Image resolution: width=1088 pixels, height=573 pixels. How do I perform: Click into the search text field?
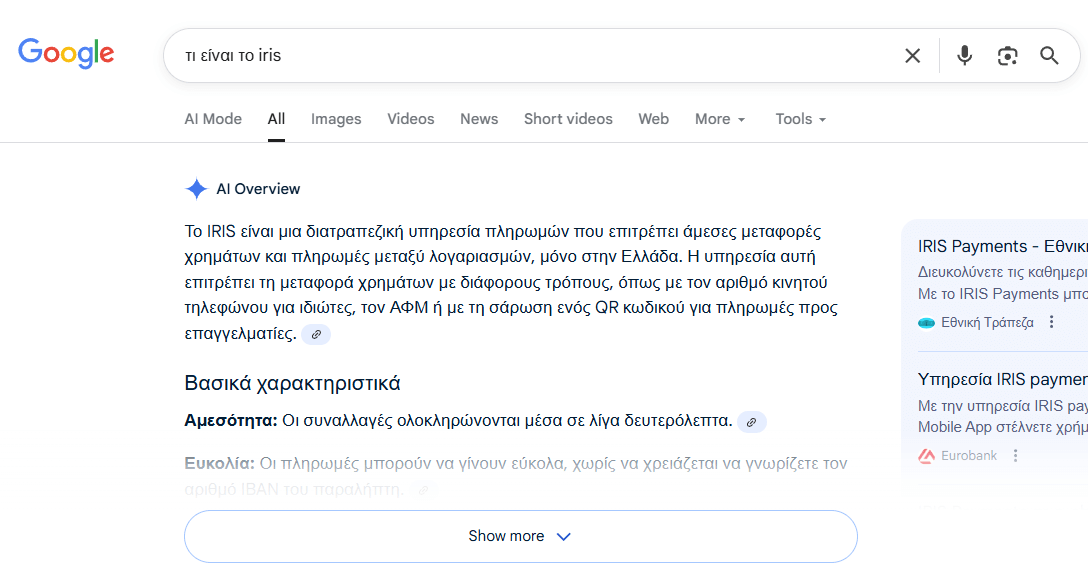point(530,56)
